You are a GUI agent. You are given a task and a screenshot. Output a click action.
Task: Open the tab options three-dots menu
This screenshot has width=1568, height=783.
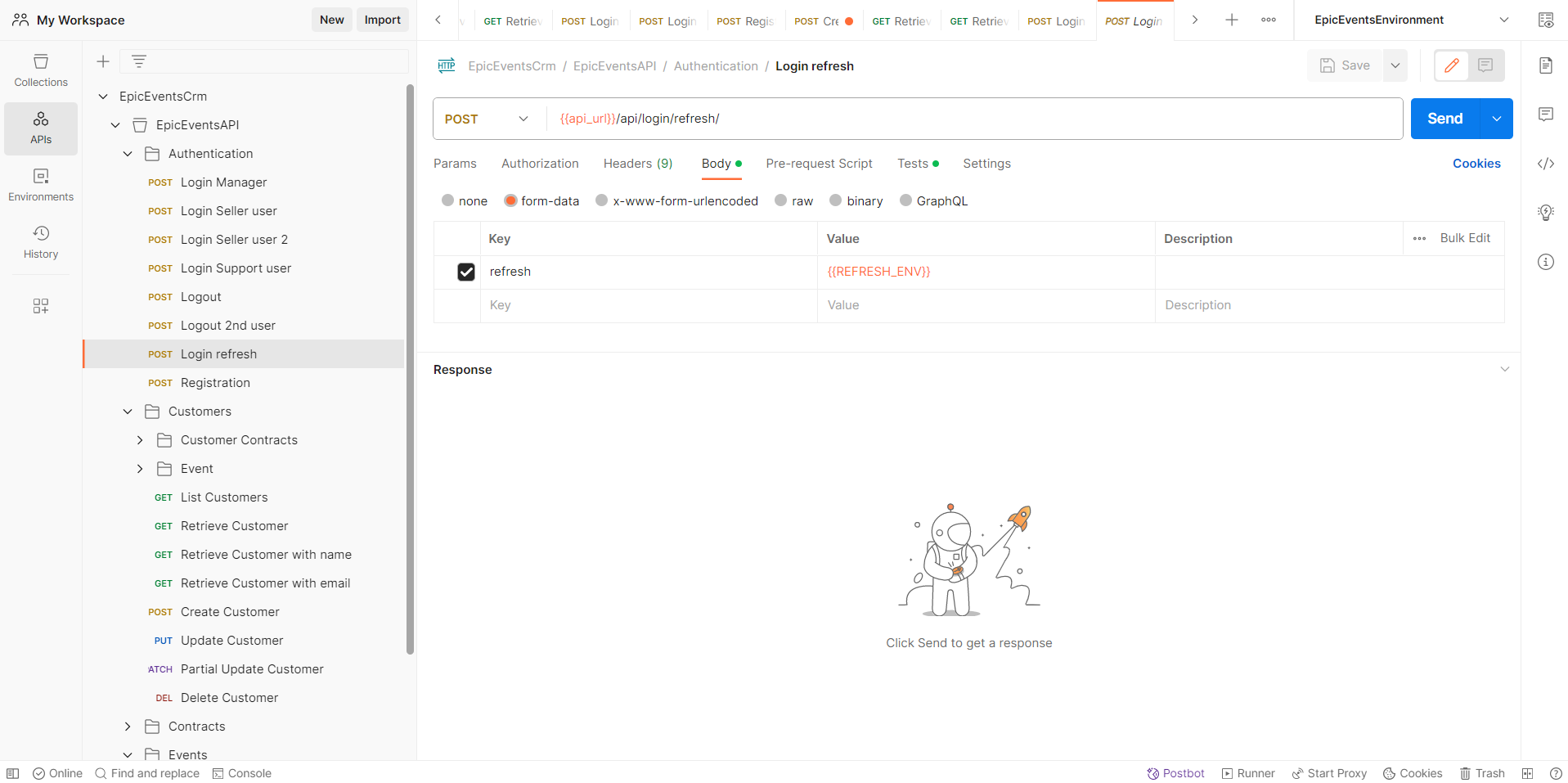click(x=1269, y=20)
